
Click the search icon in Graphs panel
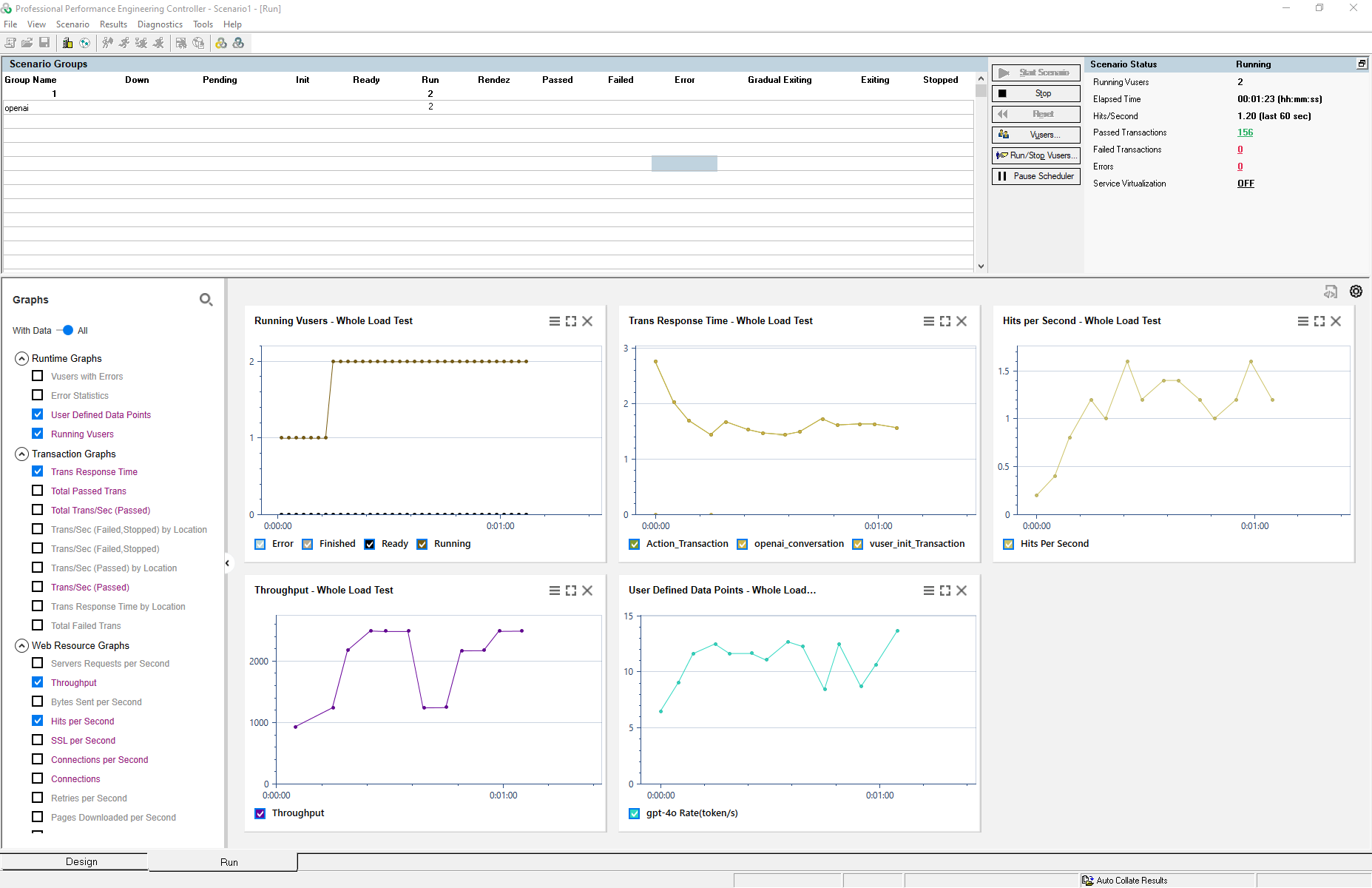(206, 300)
